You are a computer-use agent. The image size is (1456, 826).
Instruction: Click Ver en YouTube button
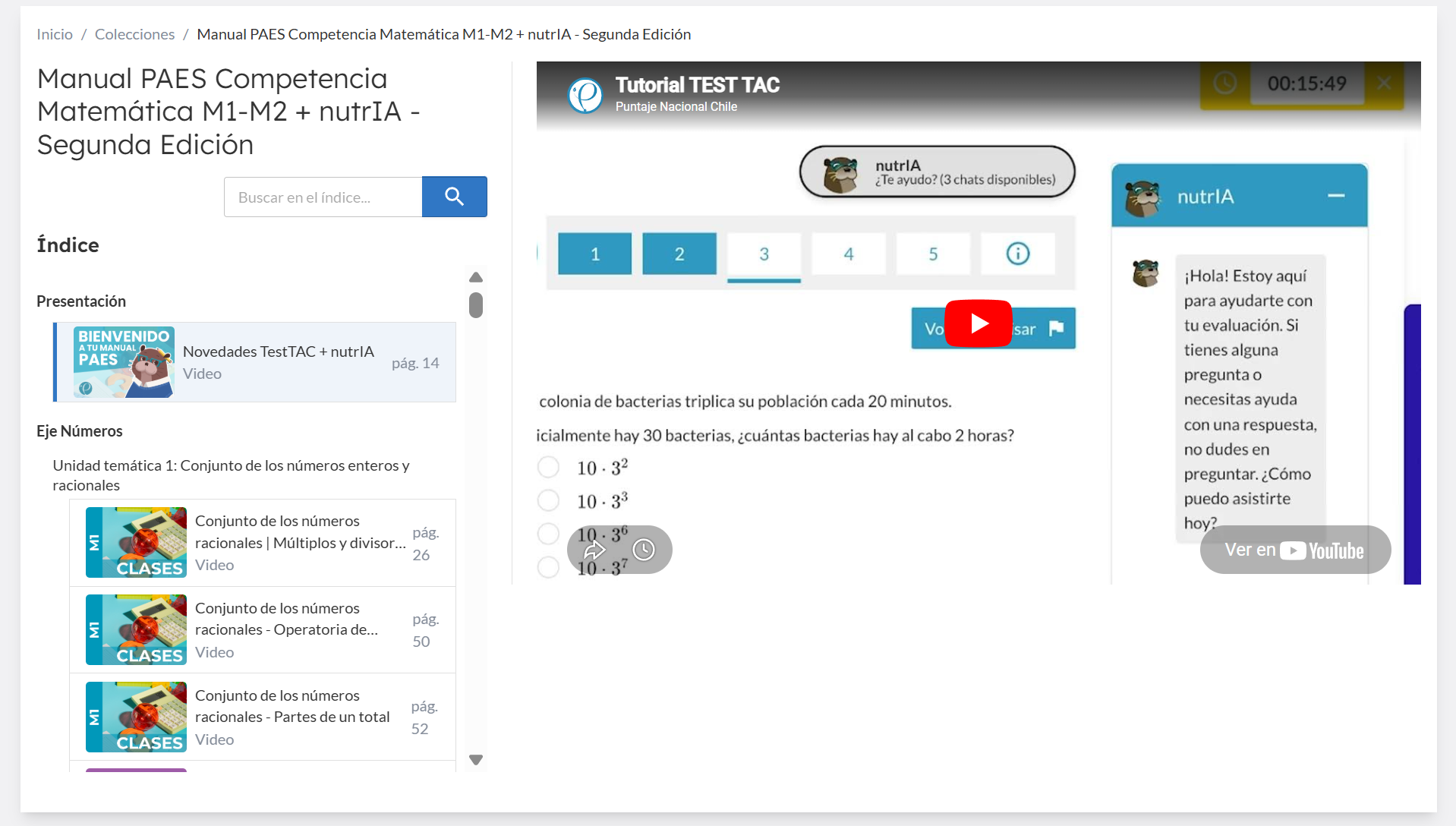click(1294, 550)
